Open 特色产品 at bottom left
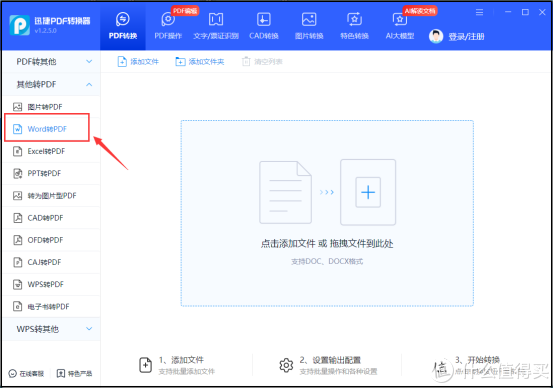 click(x=75, y=374)
